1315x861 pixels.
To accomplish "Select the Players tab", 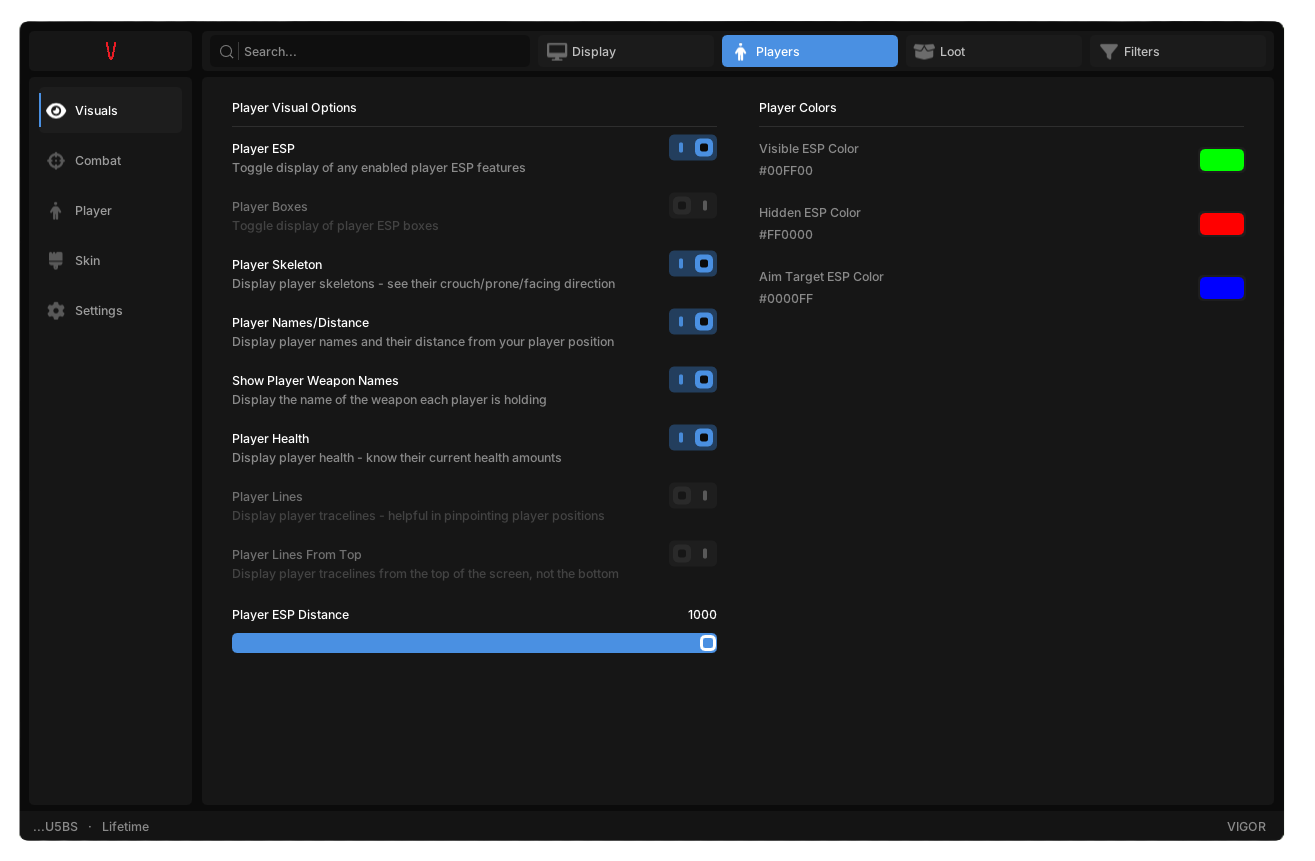I will click(810, 51).
